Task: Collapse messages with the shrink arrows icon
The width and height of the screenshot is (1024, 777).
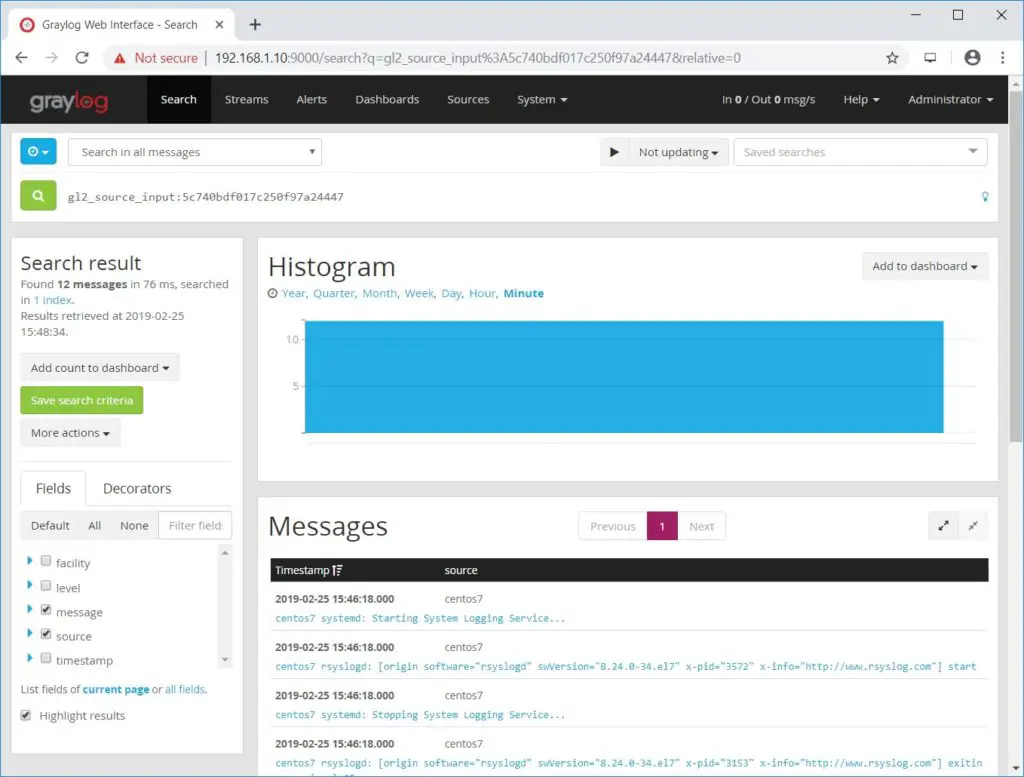Action: 973,526
